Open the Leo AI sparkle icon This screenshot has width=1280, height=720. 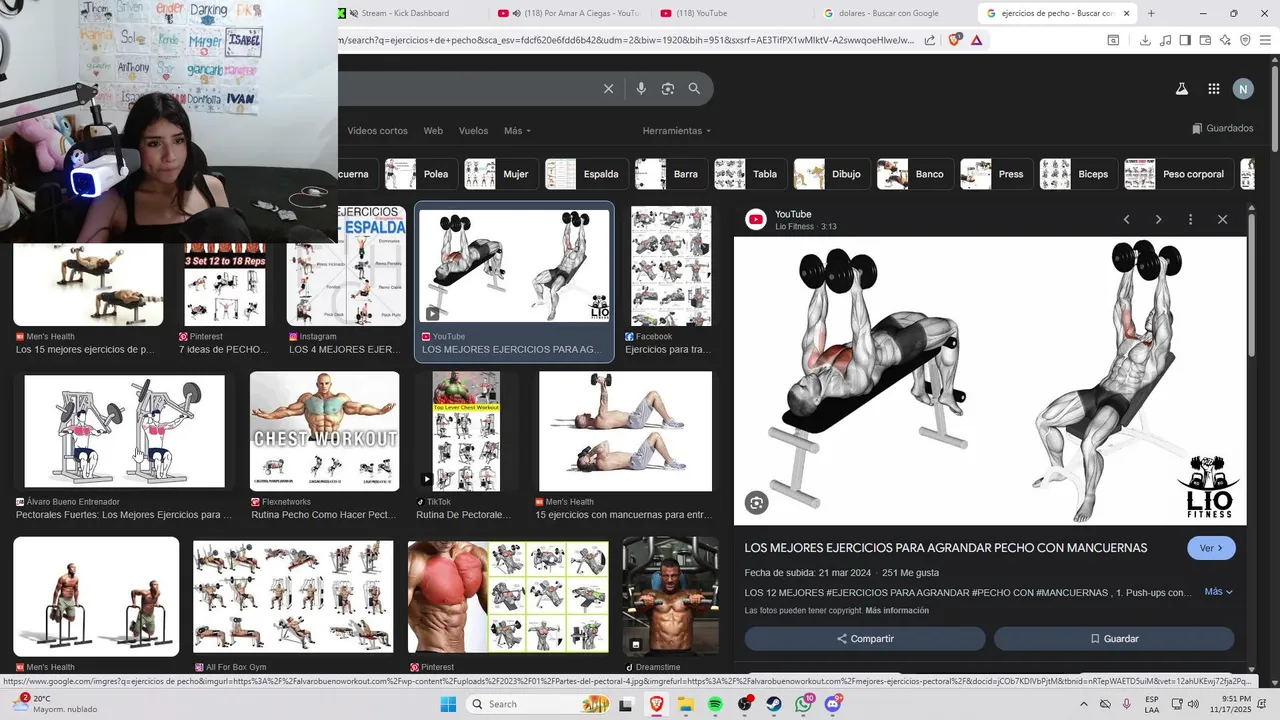1225,40
